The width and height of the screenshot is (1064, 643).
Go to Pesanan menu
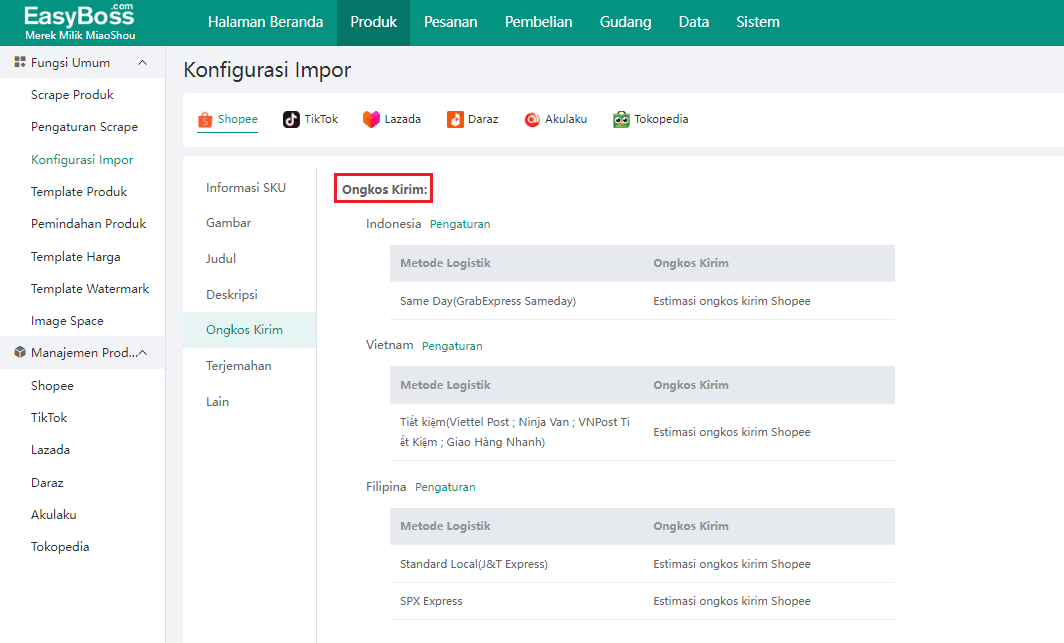coord(451,22)
